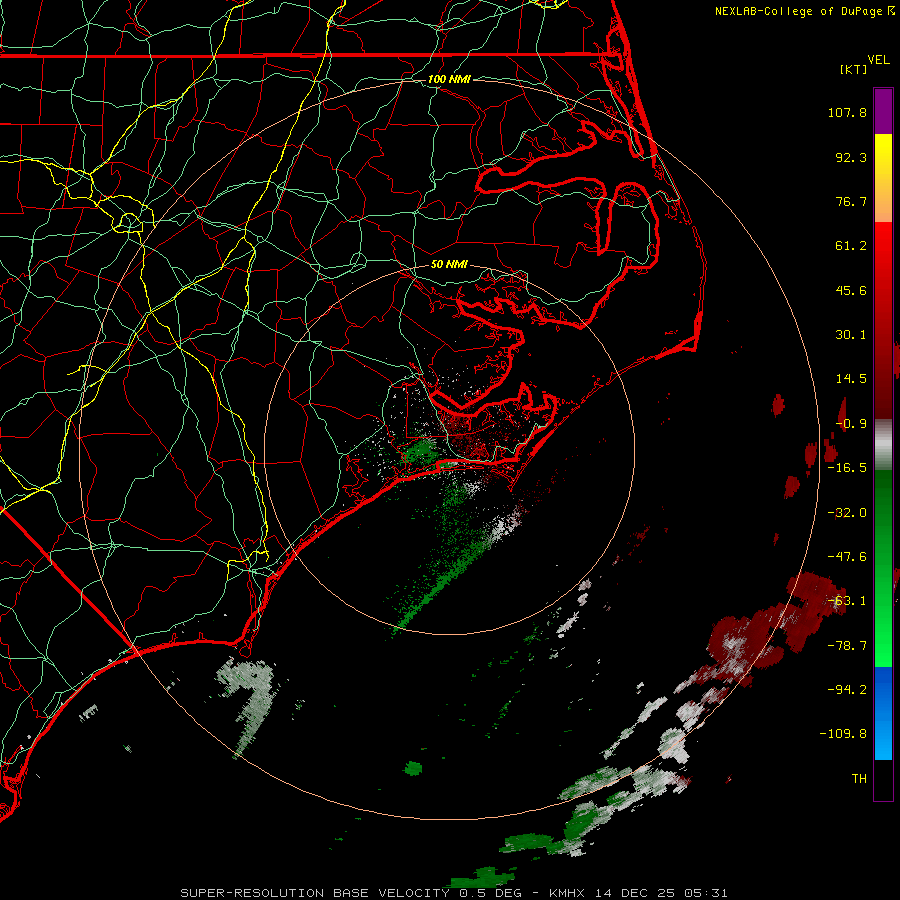The height and width of the screenshot is (900, 900).
Task: Select the -32.0 velocity scale value
Action: pyautogui.click(x=847, y=513)
